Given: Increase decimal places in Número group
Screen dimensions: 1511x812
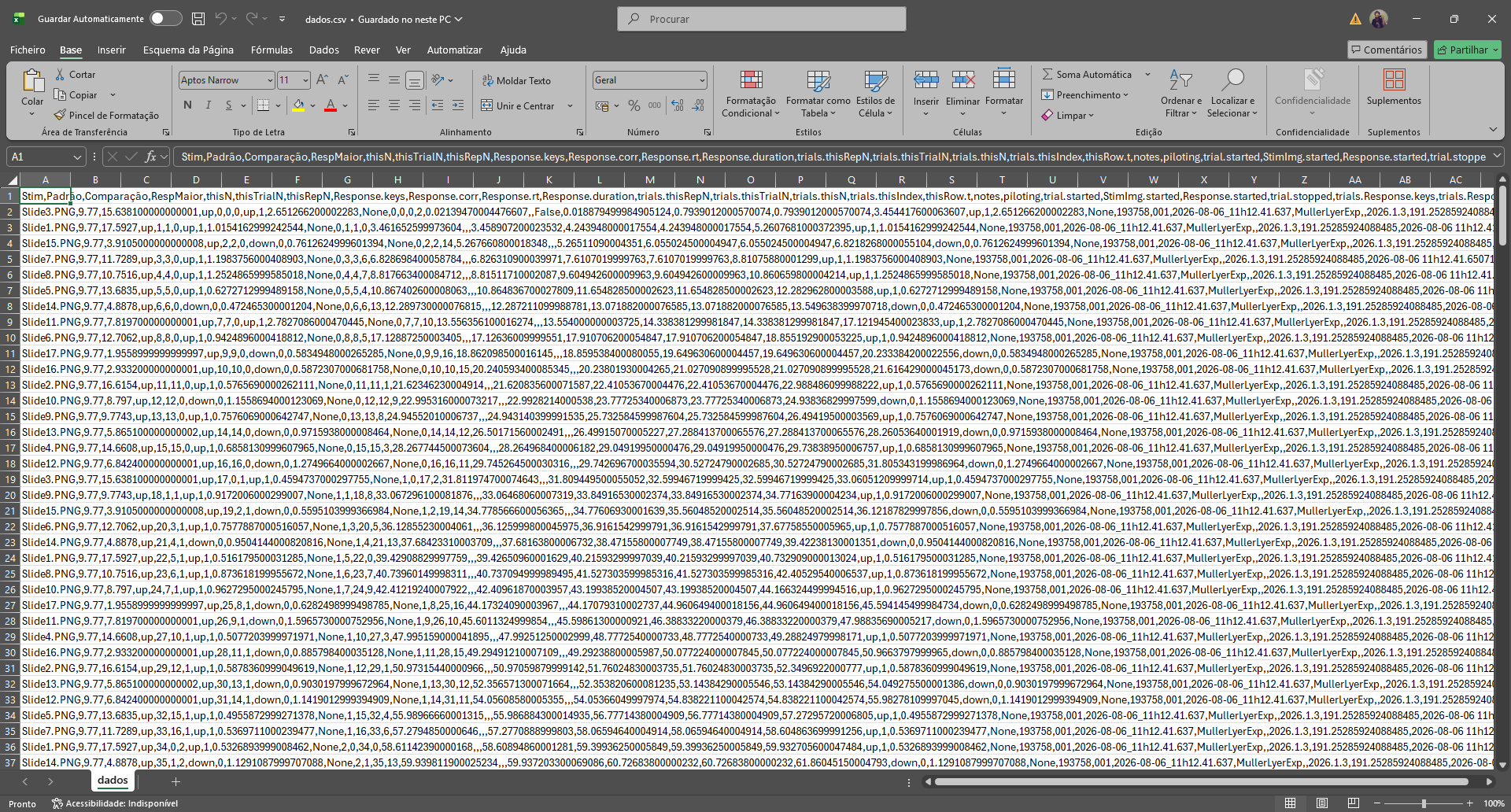Looking at the screenshot, I should click(x=678, y=105).
